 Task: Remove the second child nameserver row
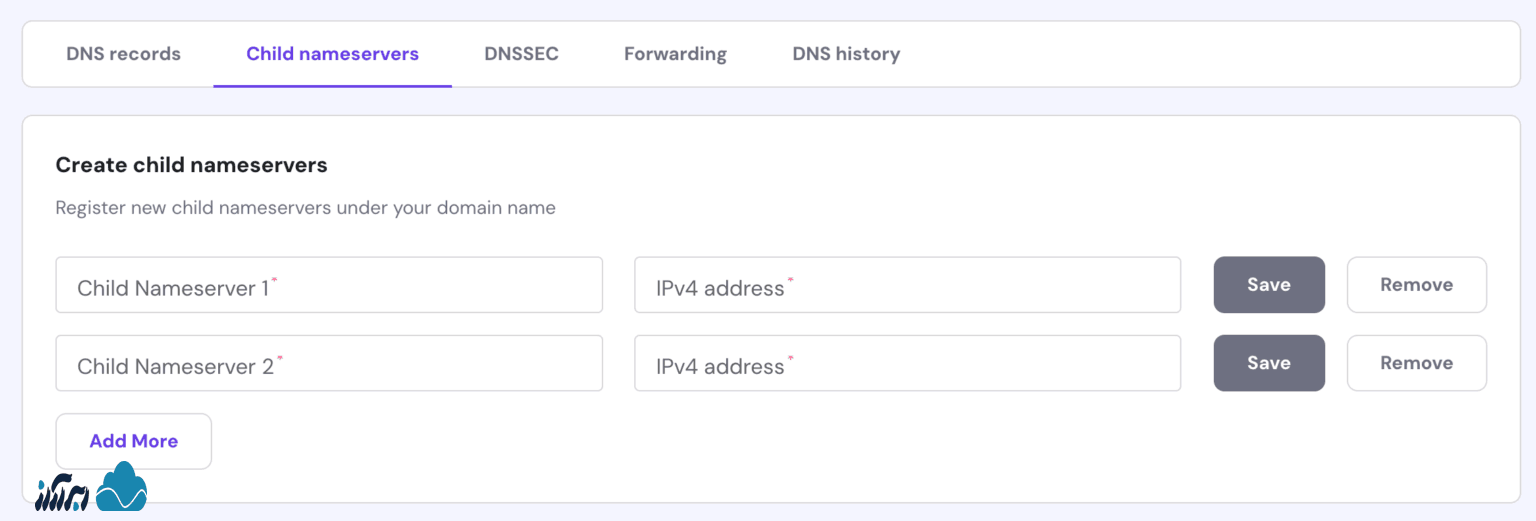(1416, 363)
